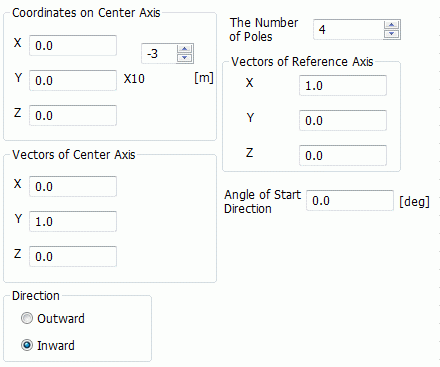Focus the Vectors of Center Axis Y field

coord(73,221)
